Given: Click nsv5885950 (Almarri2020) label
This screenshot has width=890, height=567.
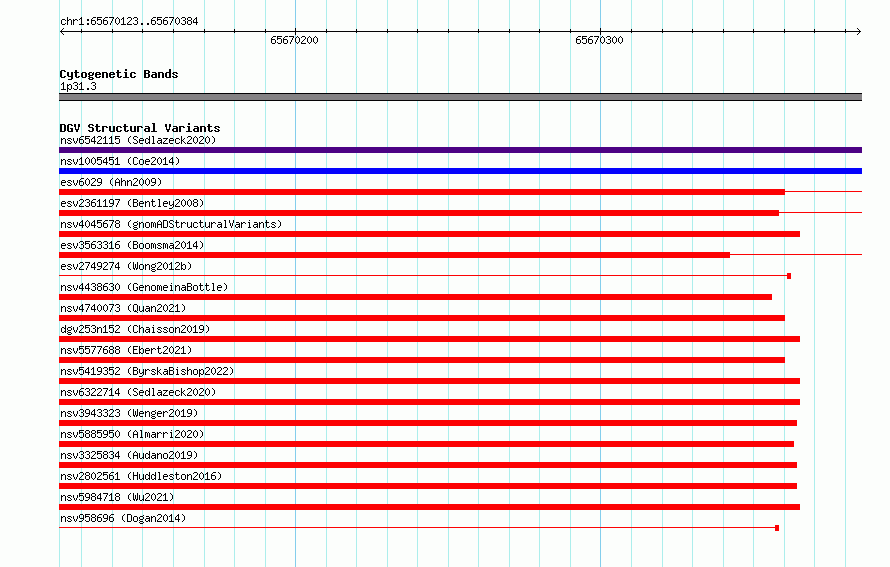Looking at the screenshot, I should tap(132, 434).
